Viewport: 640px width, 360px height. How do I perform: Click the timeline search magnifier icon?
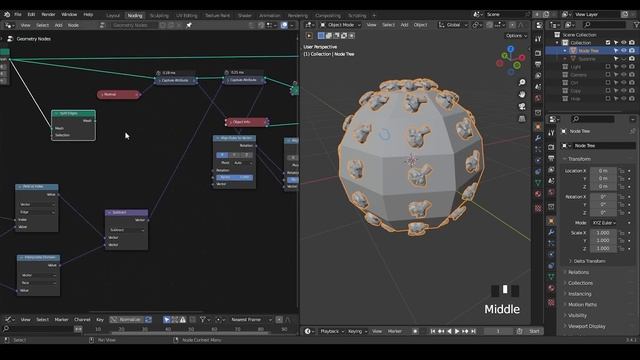6,329
